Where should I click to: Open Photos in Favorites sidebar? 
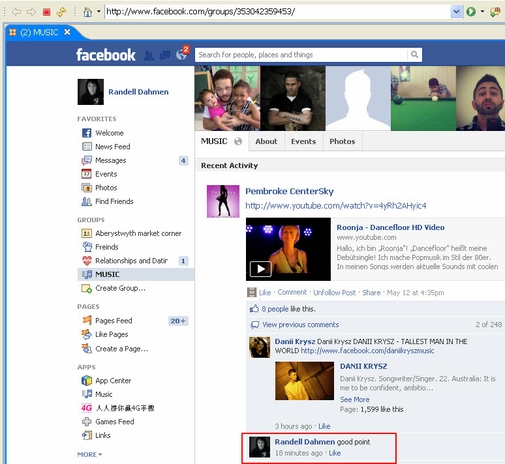(106, 188)
